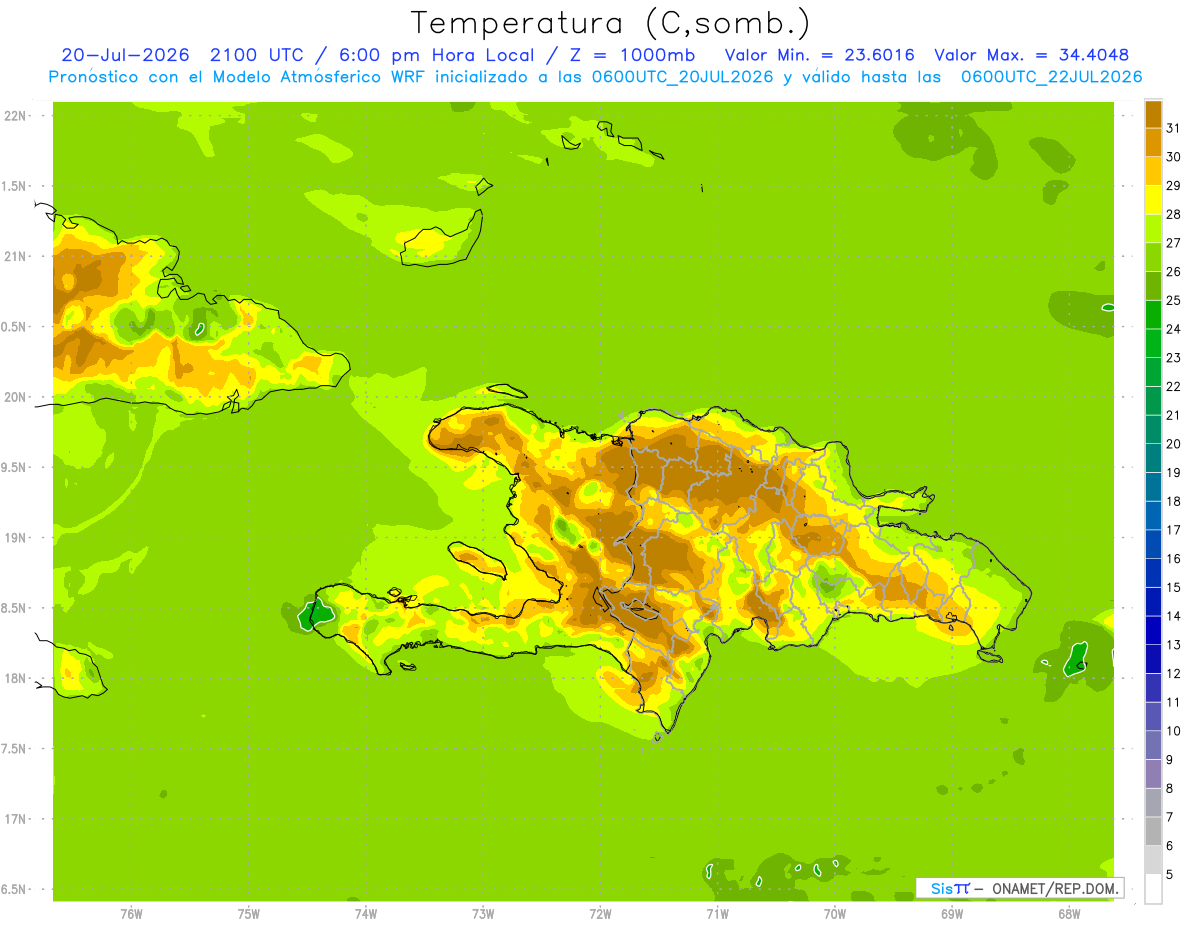The height and width of the screenshot is (927, 1200).
Task: Click the 75W longitude axis label
Action: click(x=249, y=913)
